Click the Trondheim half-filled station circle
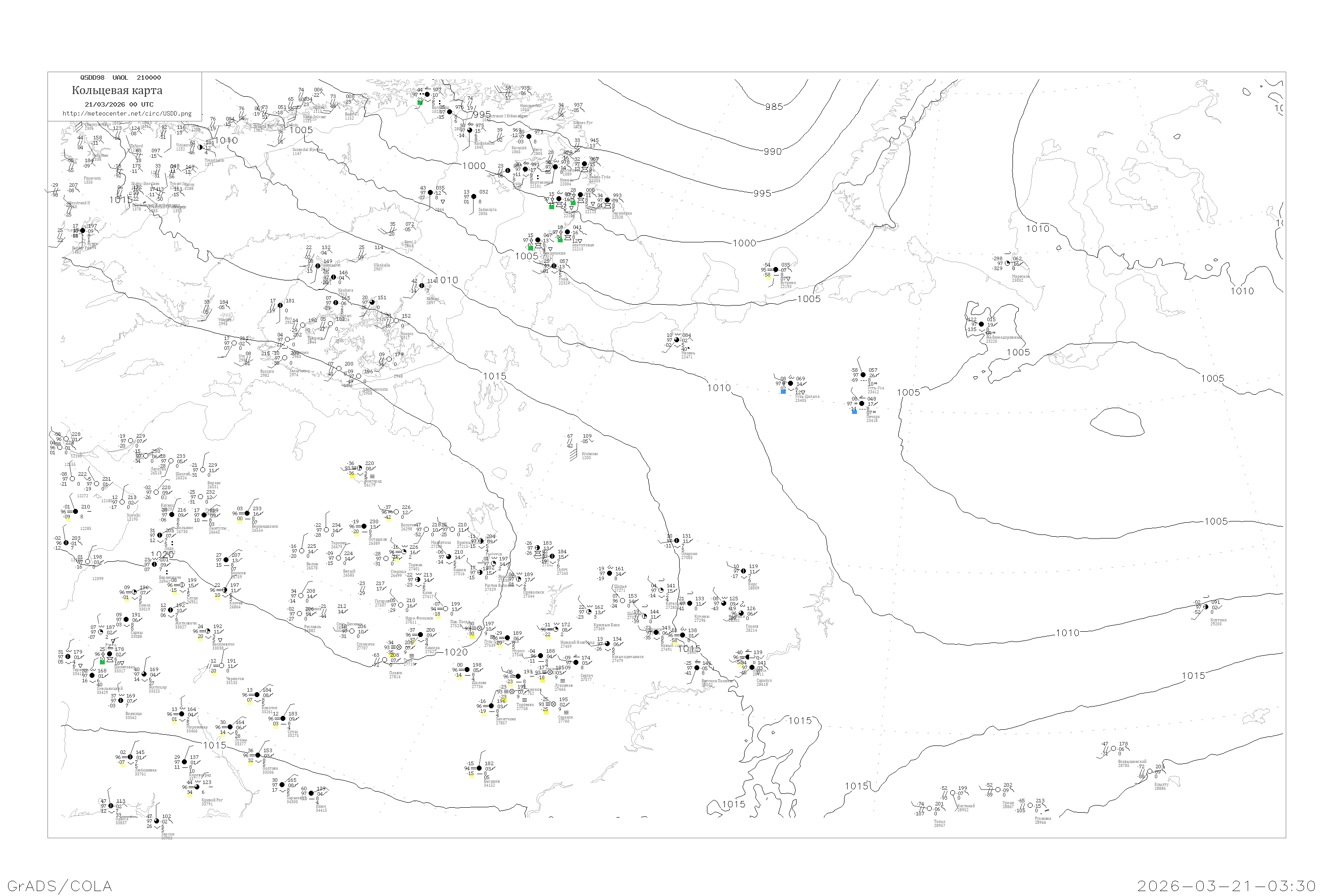1344x896 pixels. (200, 147)
